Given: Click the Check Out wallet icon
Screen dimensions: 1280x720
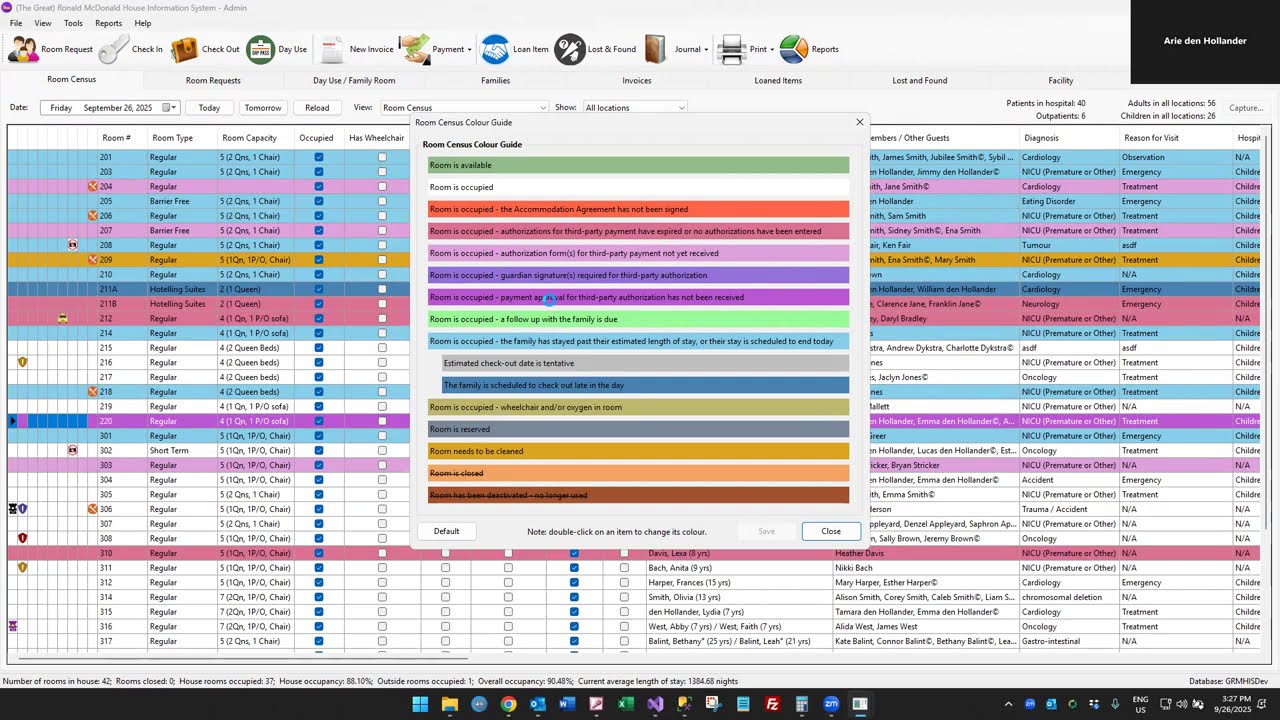Looking at the screenshot, I should 184,49.
